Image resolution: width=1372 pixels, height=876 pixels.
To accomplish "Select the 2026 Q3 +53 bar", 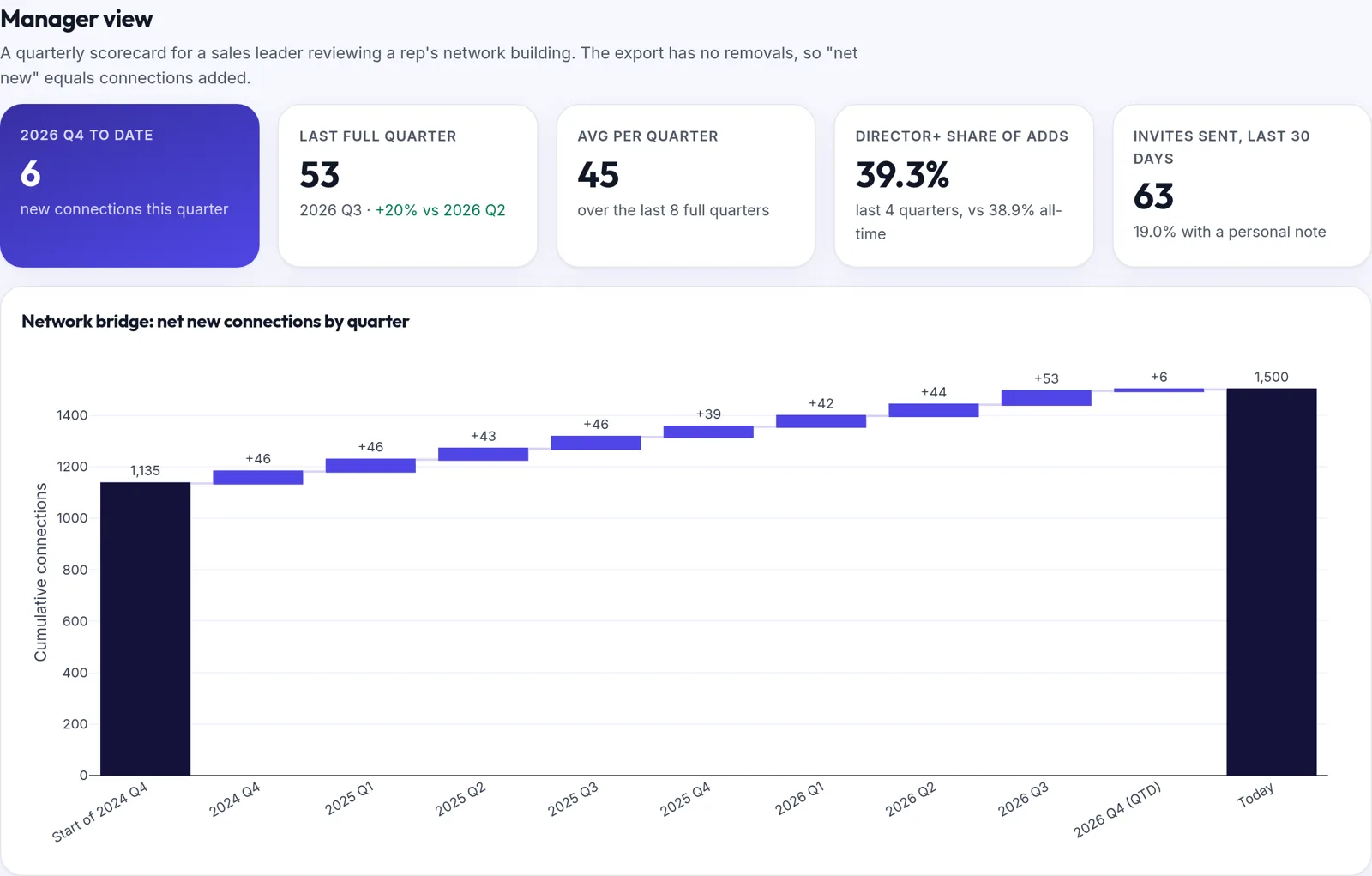I will click(x=1046, y=397).
